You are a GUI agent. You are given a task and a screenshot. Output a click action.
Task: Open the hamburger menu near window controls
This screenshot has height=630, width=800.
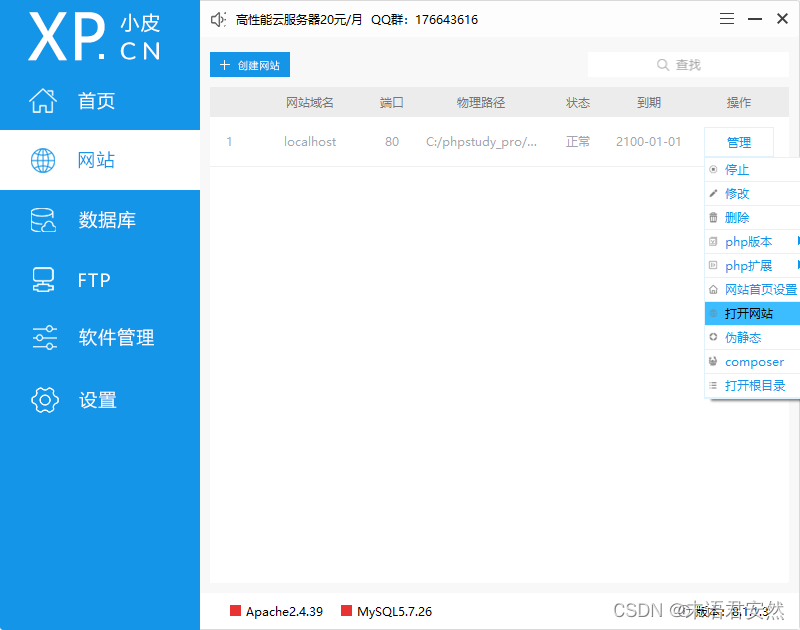click(727, 18)
